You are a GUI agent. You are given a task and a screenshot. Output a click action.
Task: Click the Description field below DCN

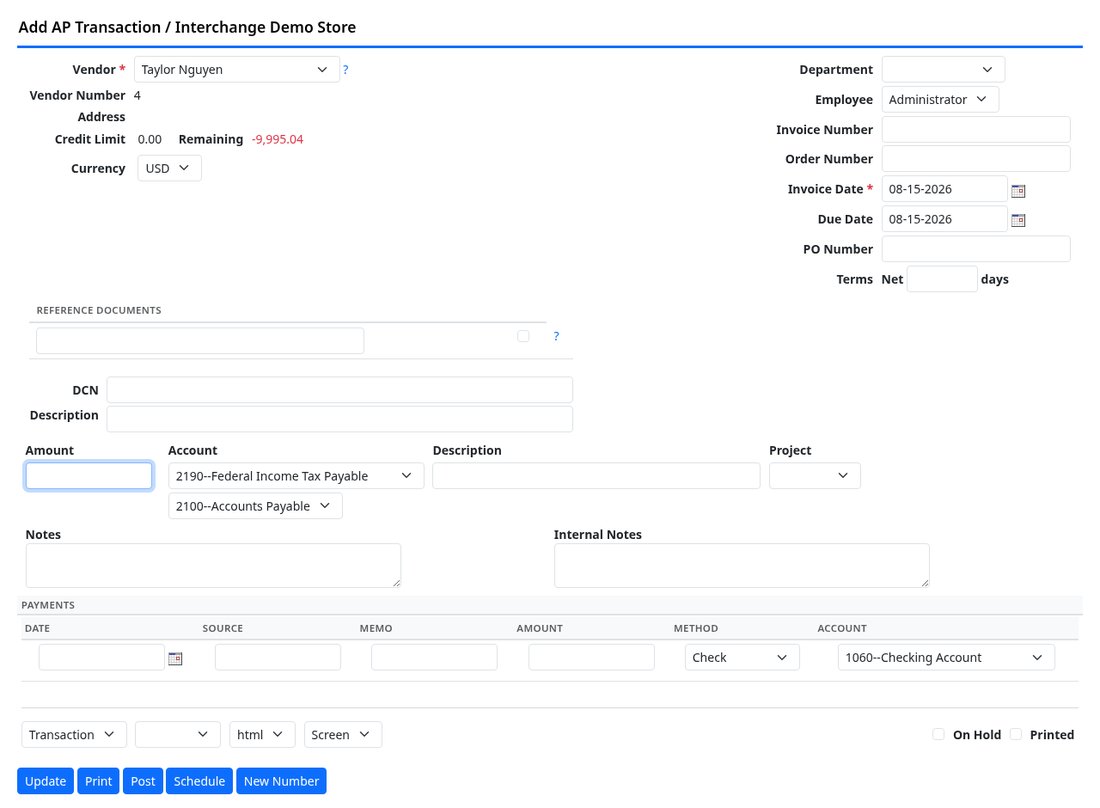coord(340,419)
